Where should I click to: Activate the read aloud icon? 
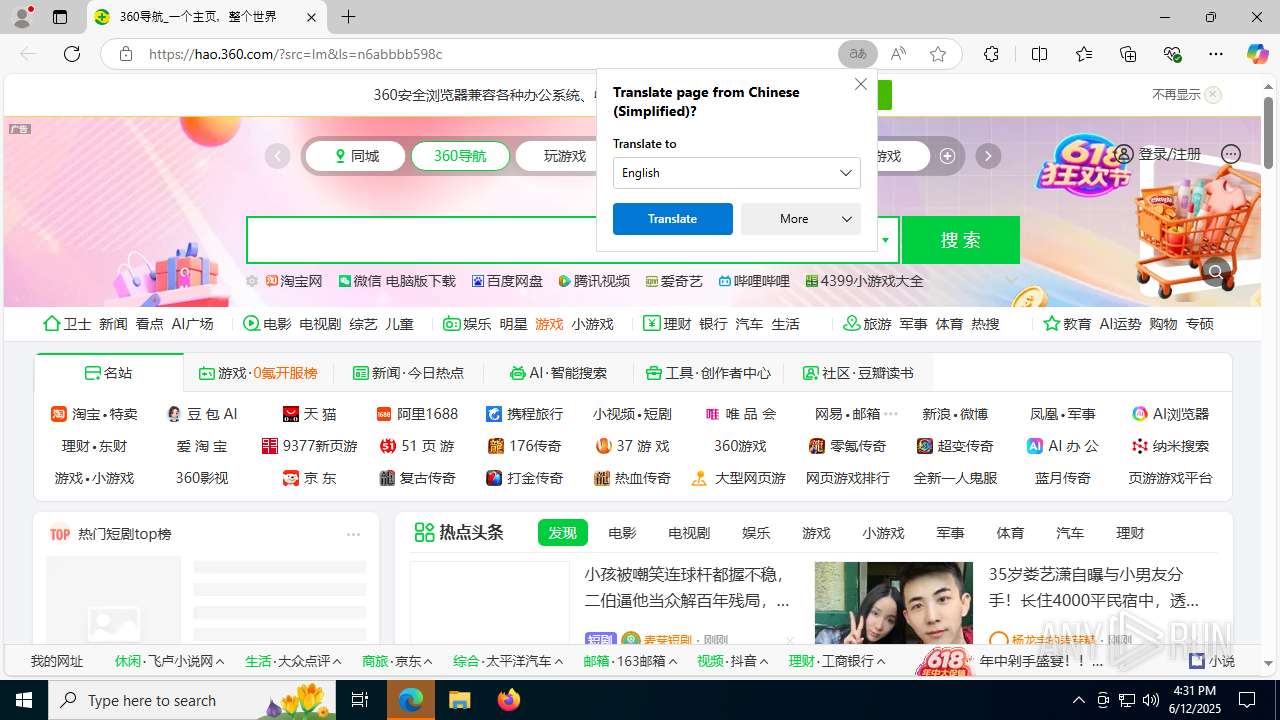tap(898, 54)
